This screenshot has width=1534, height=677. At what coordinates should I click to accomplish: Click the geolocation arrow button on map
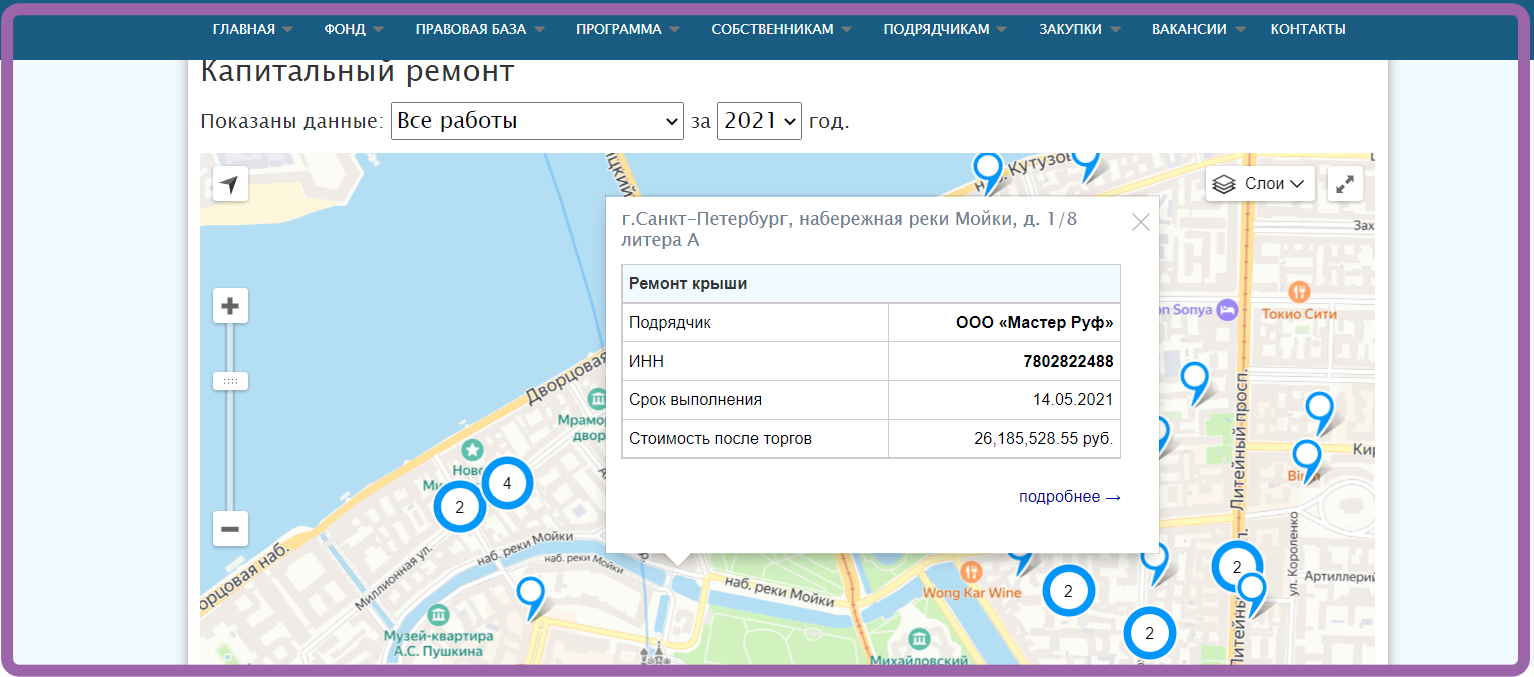(230, 184)
